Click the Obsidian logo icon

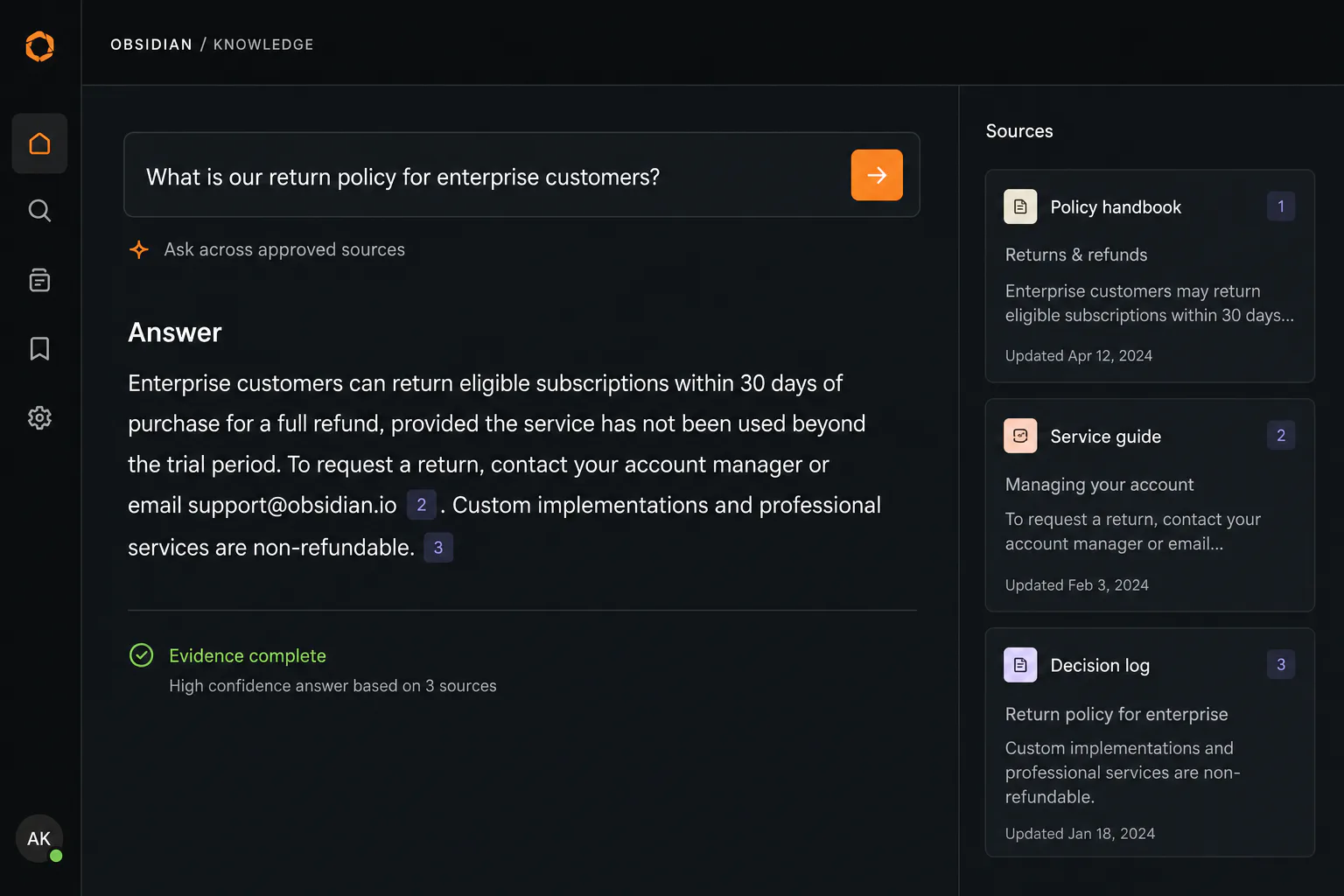[39, 45]
